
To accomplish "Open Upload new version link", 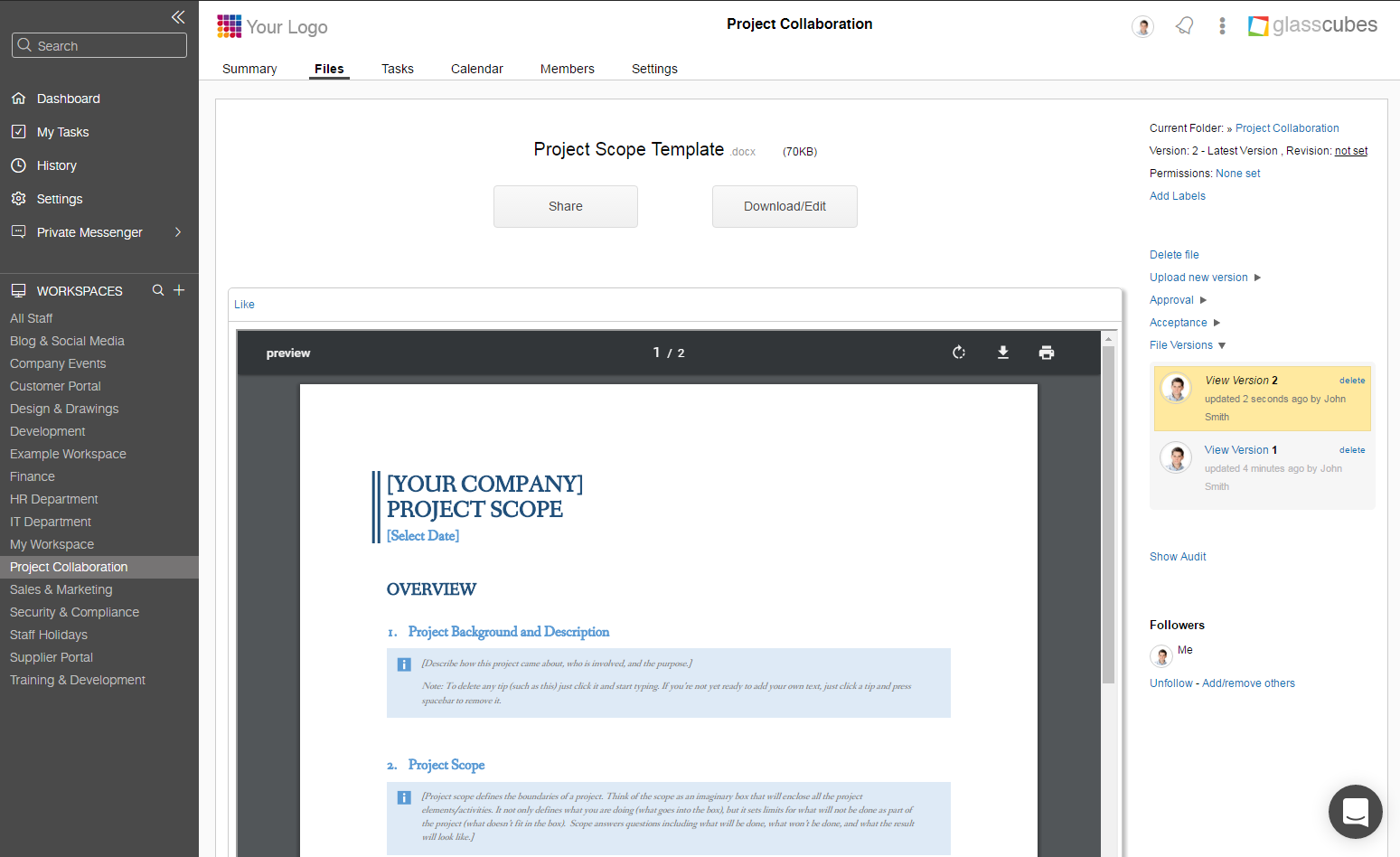I will point(1198,277).
